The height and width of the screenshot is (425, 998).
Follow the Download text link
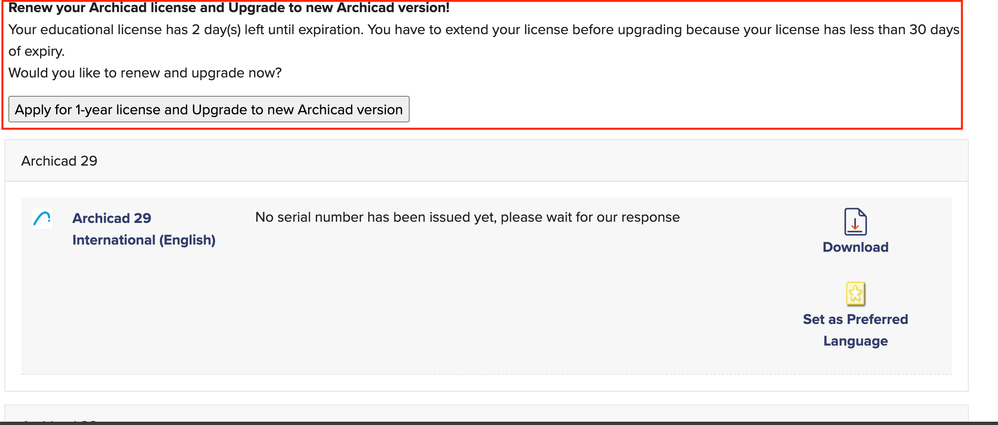(x=855, y=247)
